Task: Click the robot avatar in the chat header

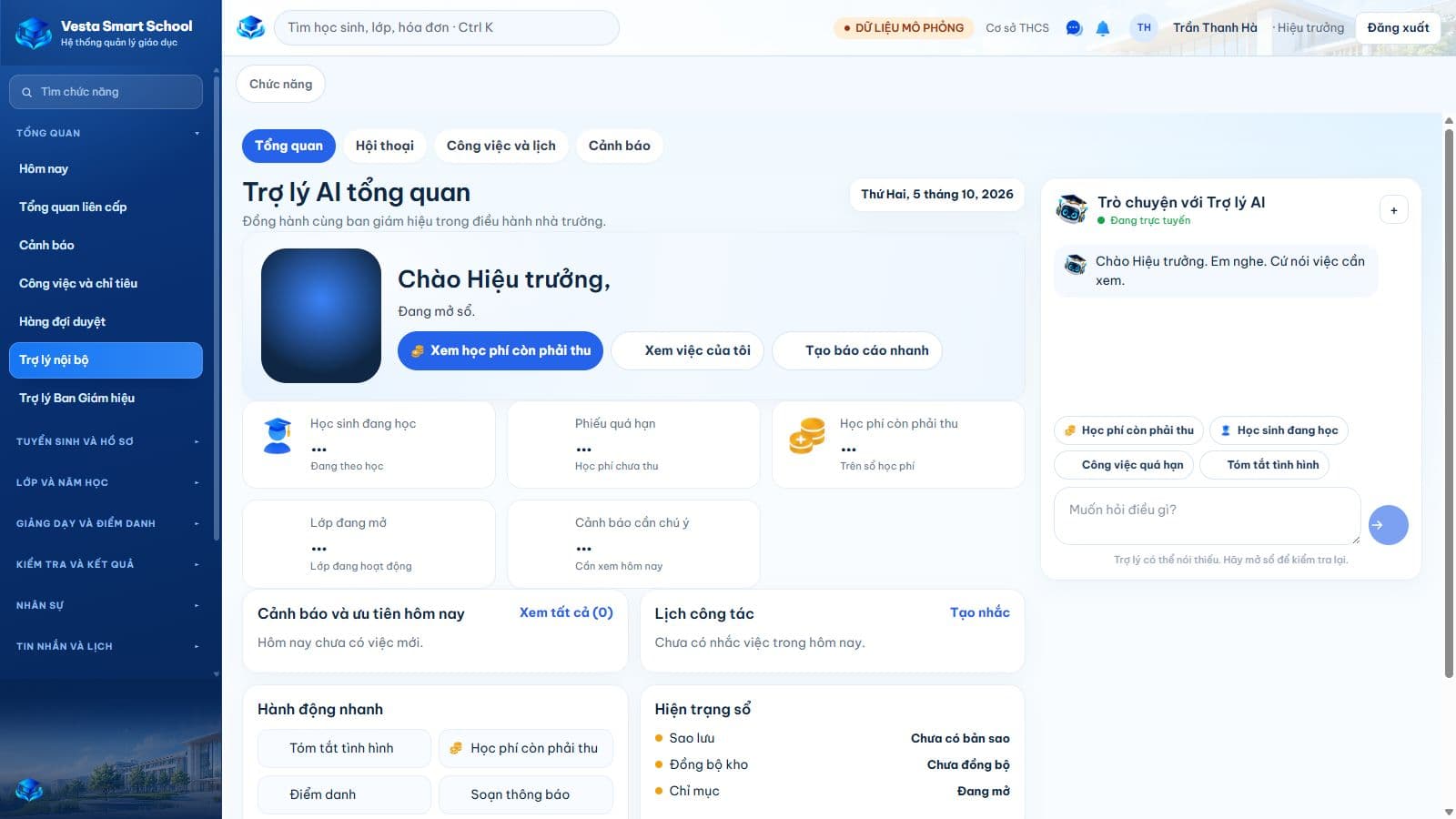Action: 1071,209
